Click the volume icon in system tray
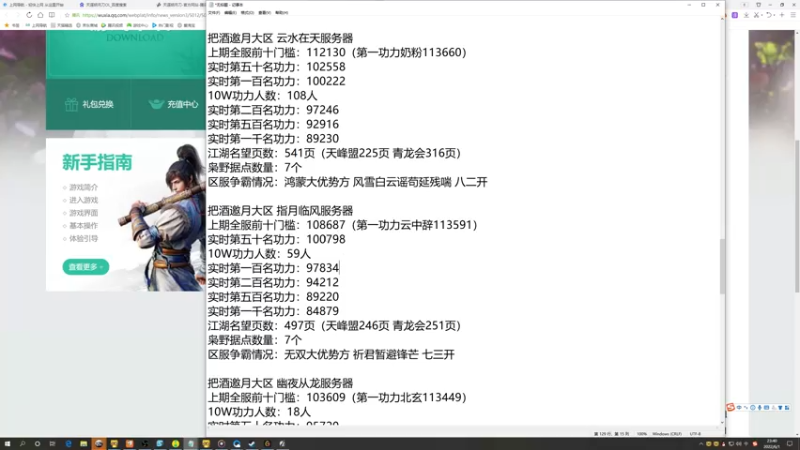Screen dimensions: 800x450 pos(738,444)
